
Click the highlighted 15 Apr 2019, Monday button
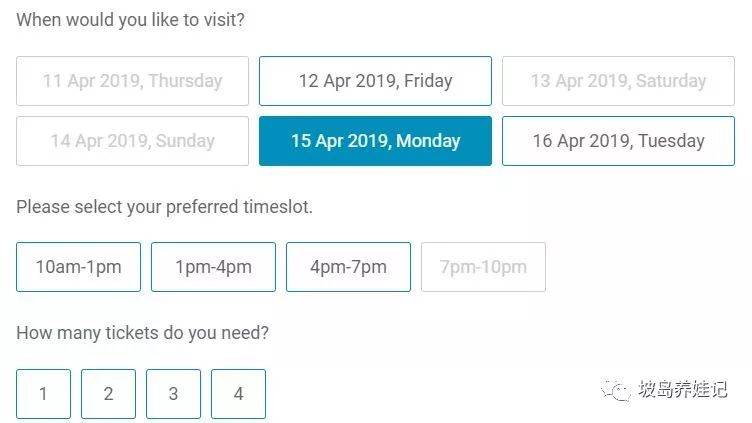375,141
